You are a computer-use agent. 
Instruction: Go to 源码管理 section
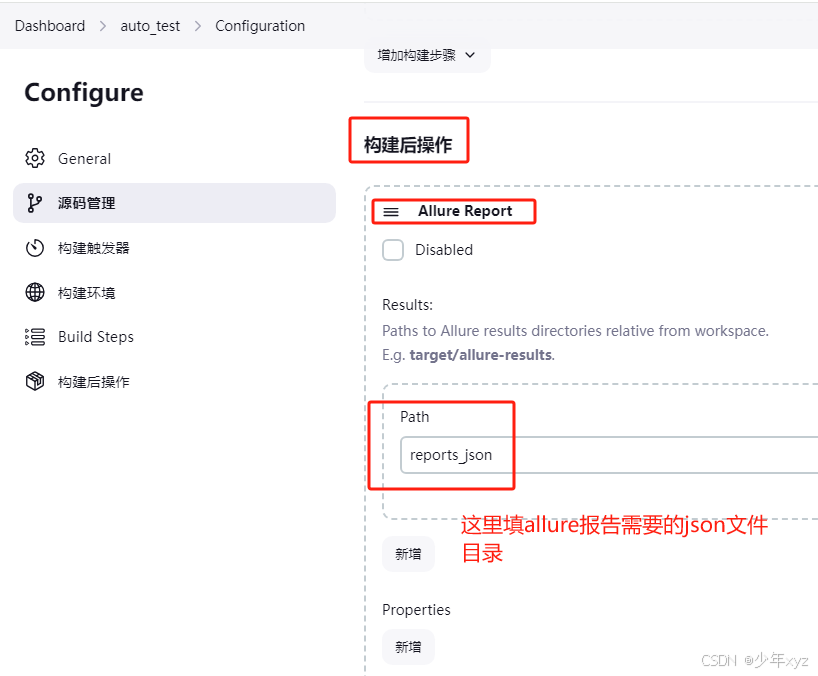[174, 203]
